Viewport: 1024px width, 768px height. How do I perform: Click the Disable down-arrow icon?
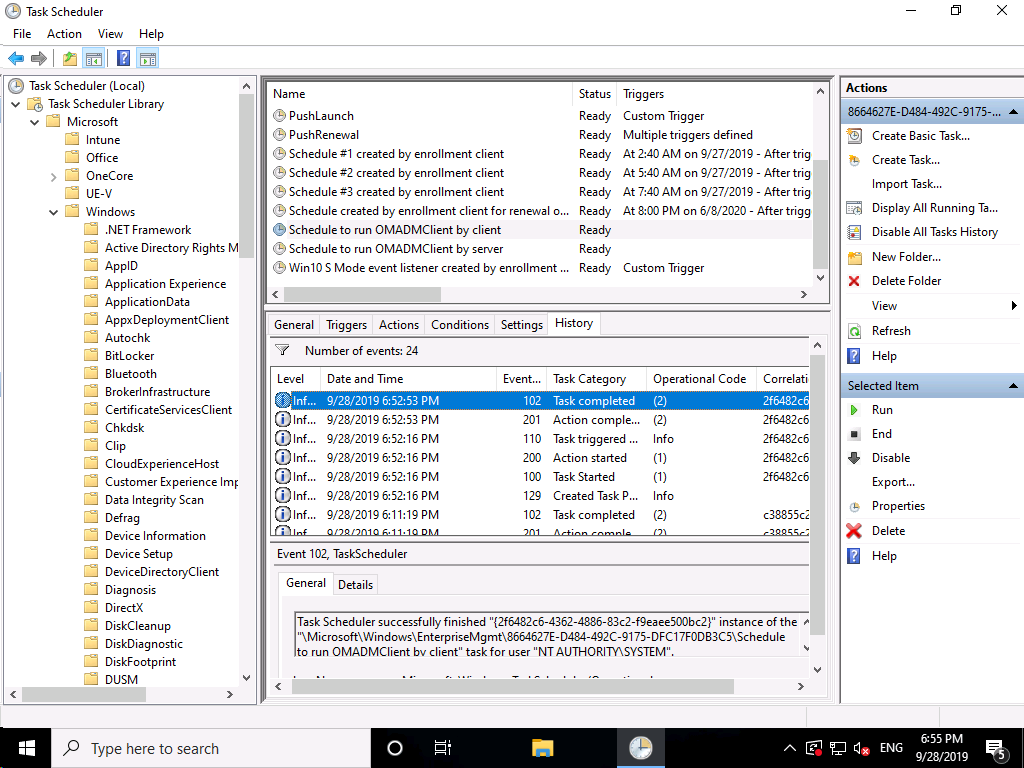click(854, 458)
